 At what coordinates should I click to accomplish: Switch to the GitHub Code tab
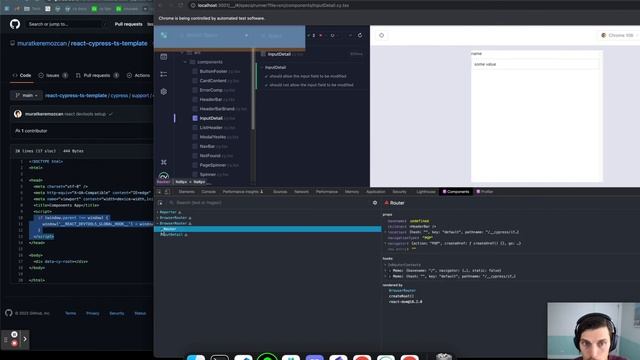coord(22,76)
